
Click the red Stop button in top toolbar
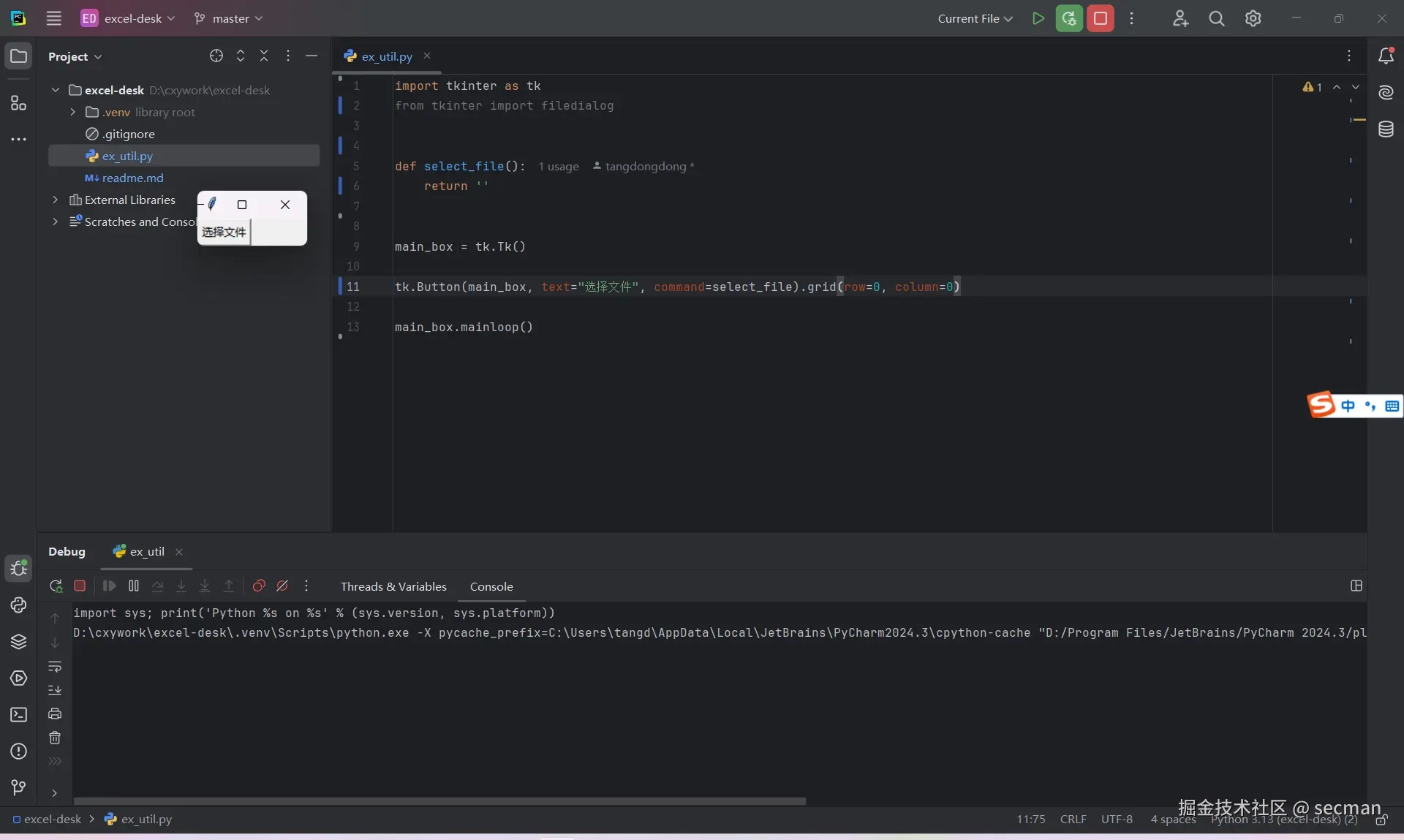pyautogui.click(x=1100, y=19)
